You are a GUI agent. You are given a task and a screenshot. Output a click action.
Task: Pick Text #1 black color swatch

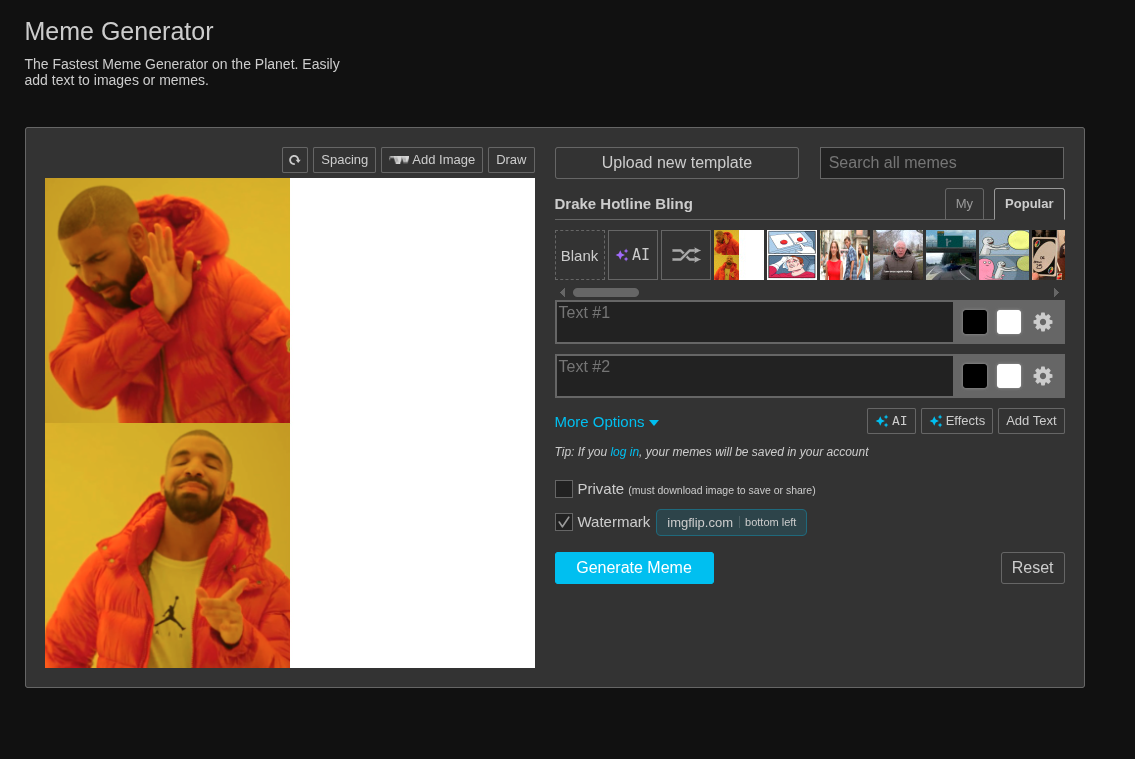975,322
